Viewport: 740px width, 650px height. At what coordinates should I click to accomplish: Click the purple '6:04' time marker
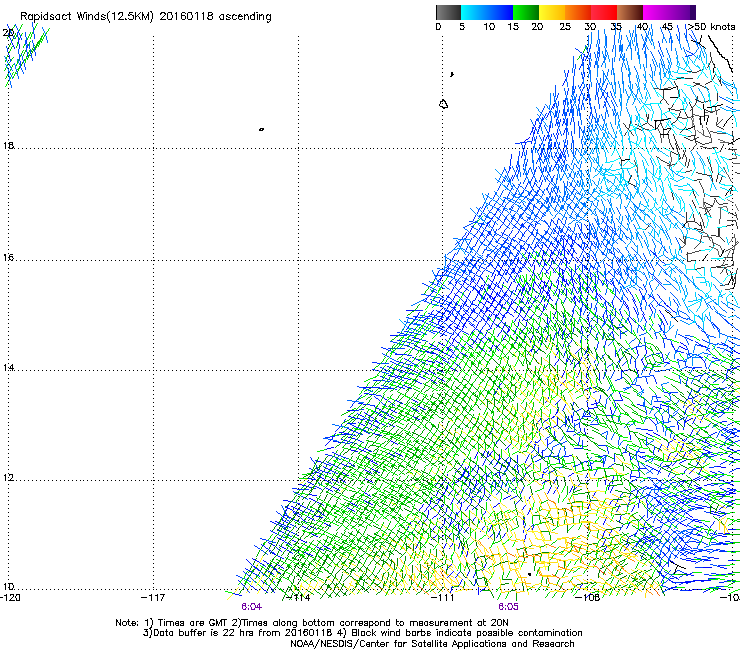tap(251, 607)
